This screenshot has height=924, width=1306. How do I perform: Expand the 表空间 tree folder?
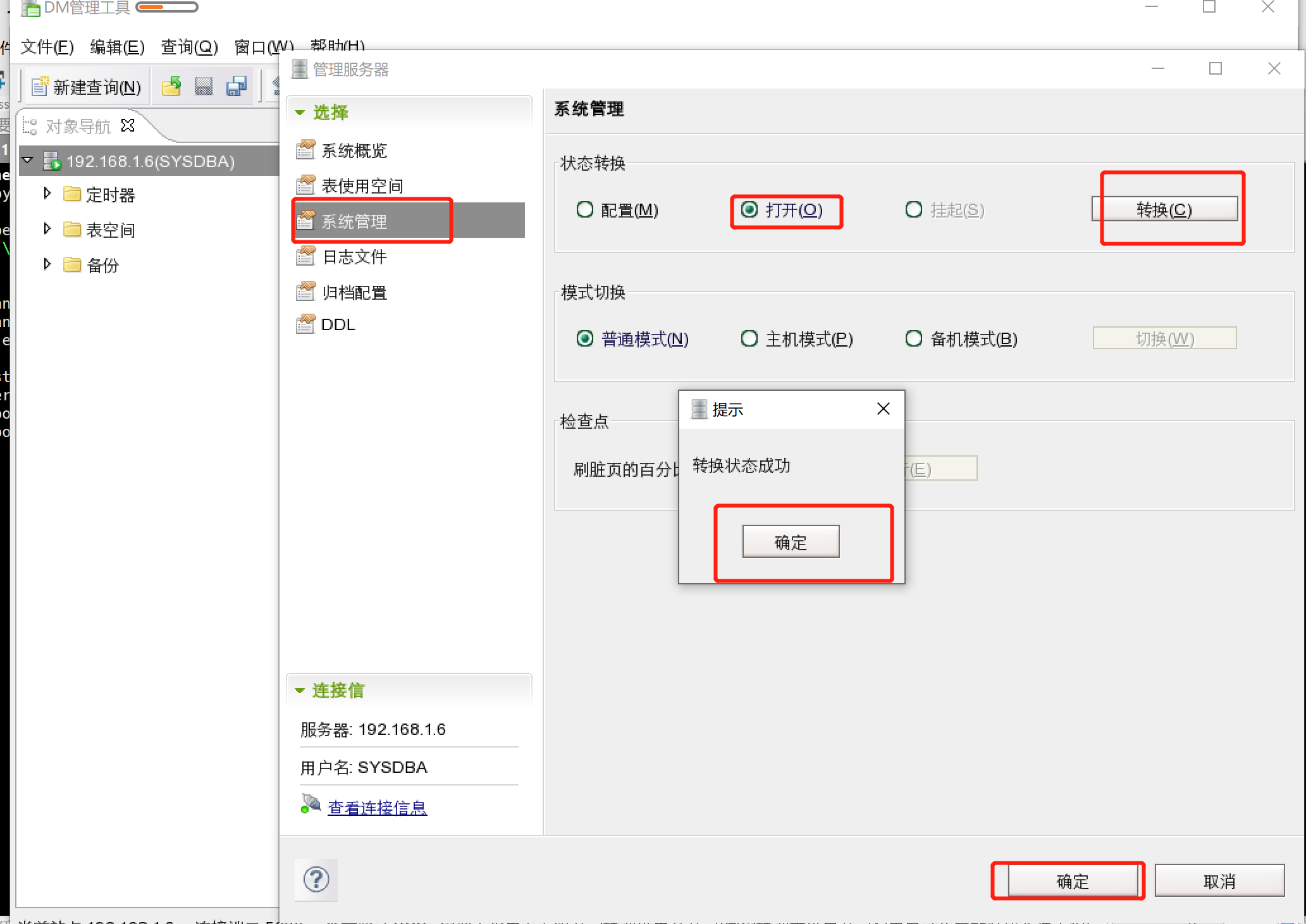tap(47, 229)
